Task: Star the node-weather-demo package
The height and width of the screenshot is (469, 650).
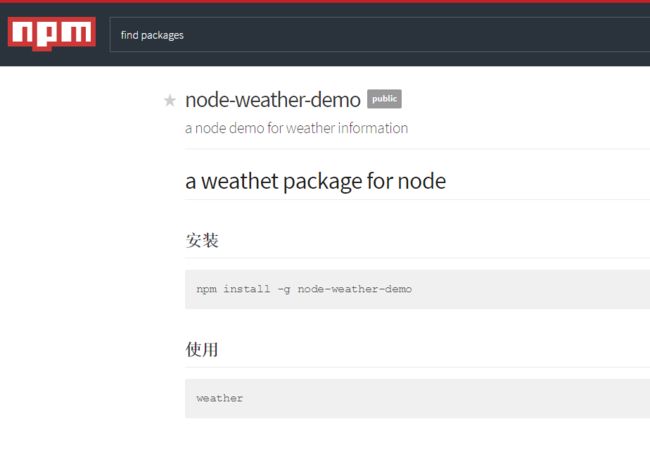Action: [x=170, y=100]
